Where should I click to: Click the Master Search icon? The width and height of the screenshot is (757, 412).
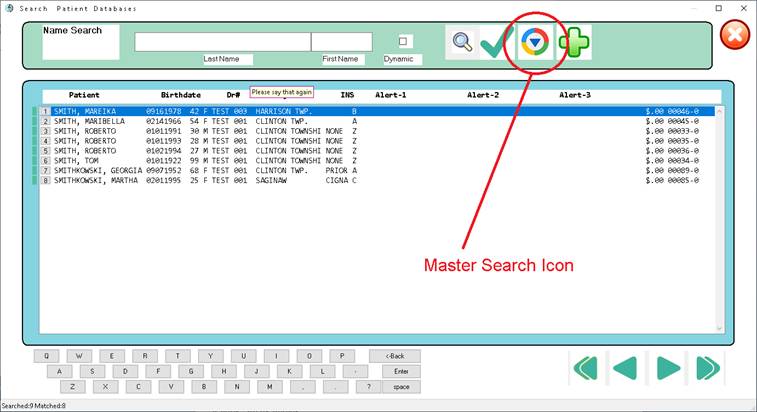click(536, 42)
